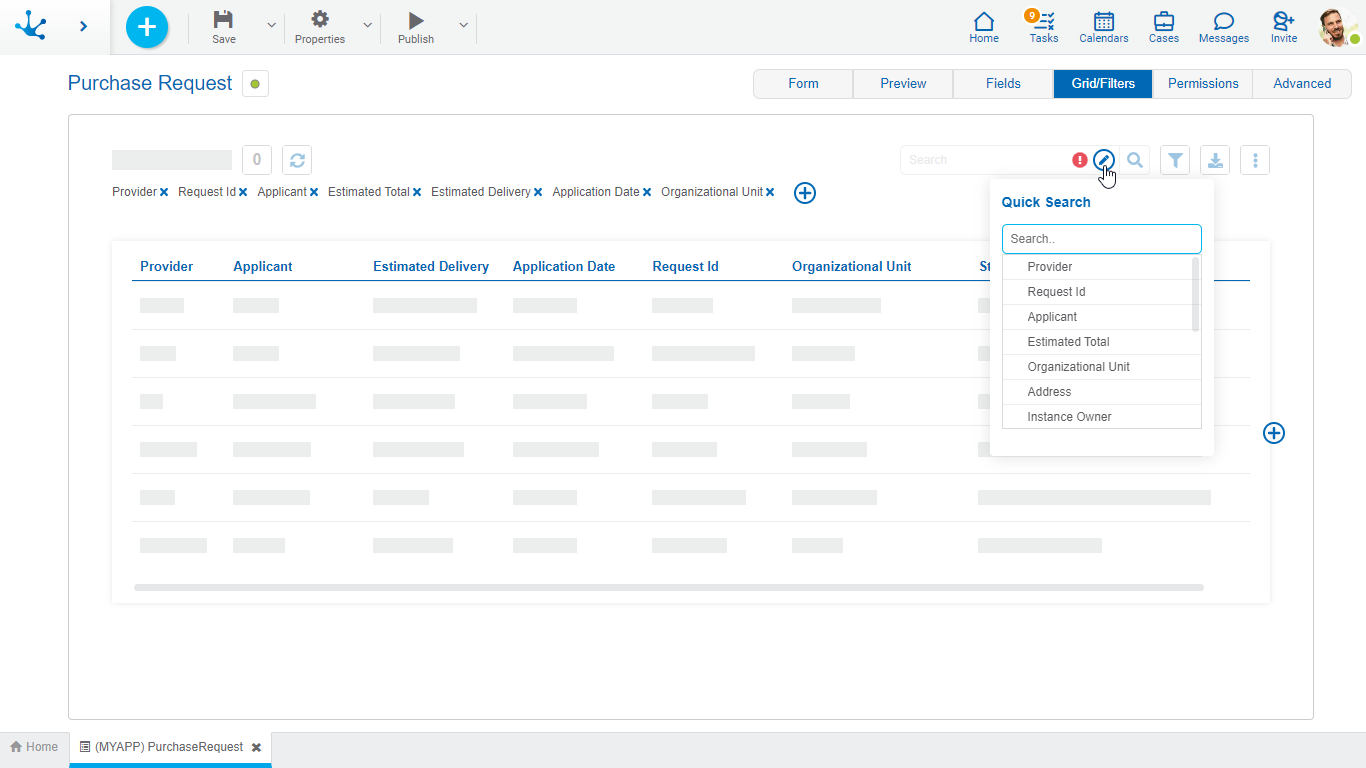Select Address in Quick Search list

pyautogui.click(x=1049, y=392)
